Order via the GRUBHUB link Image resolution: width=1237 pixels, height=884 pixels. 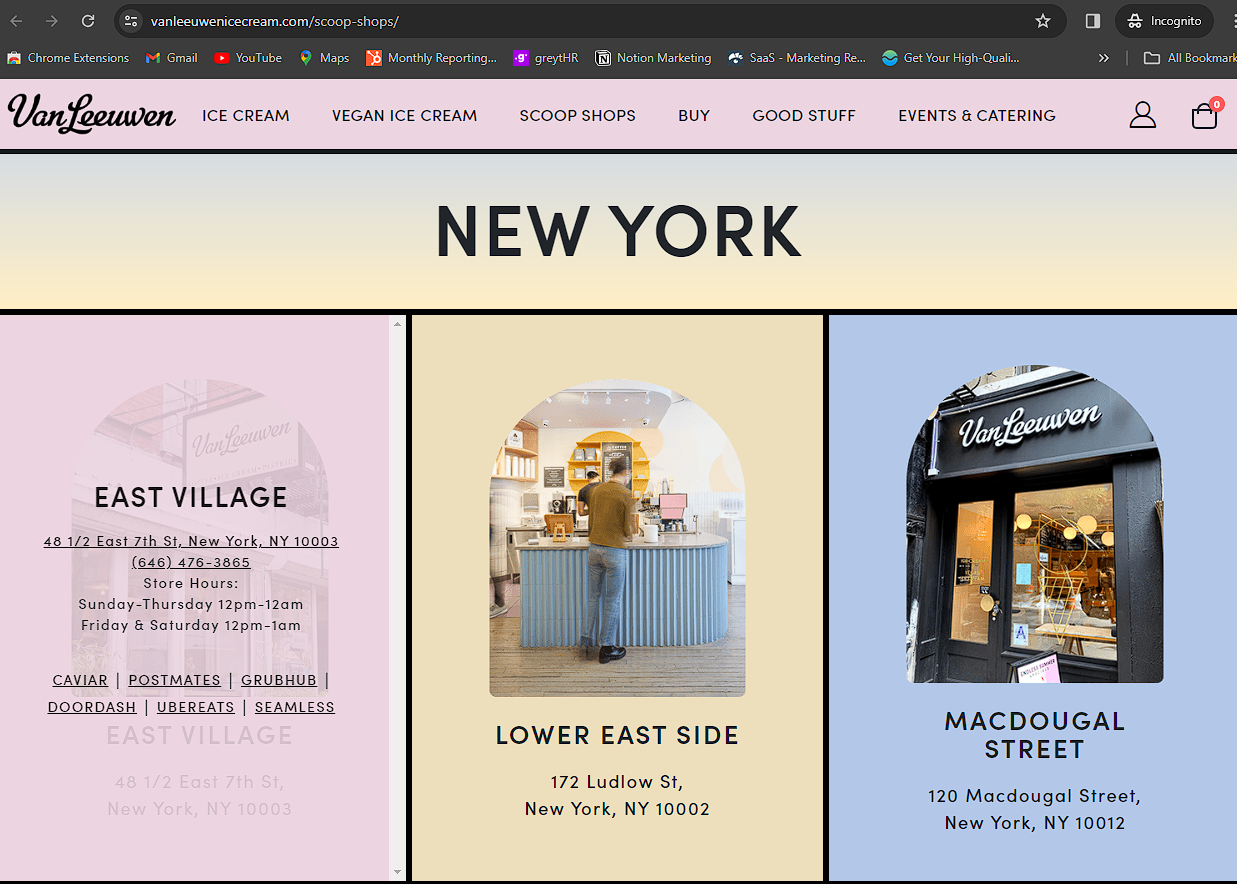pos(279,679)
